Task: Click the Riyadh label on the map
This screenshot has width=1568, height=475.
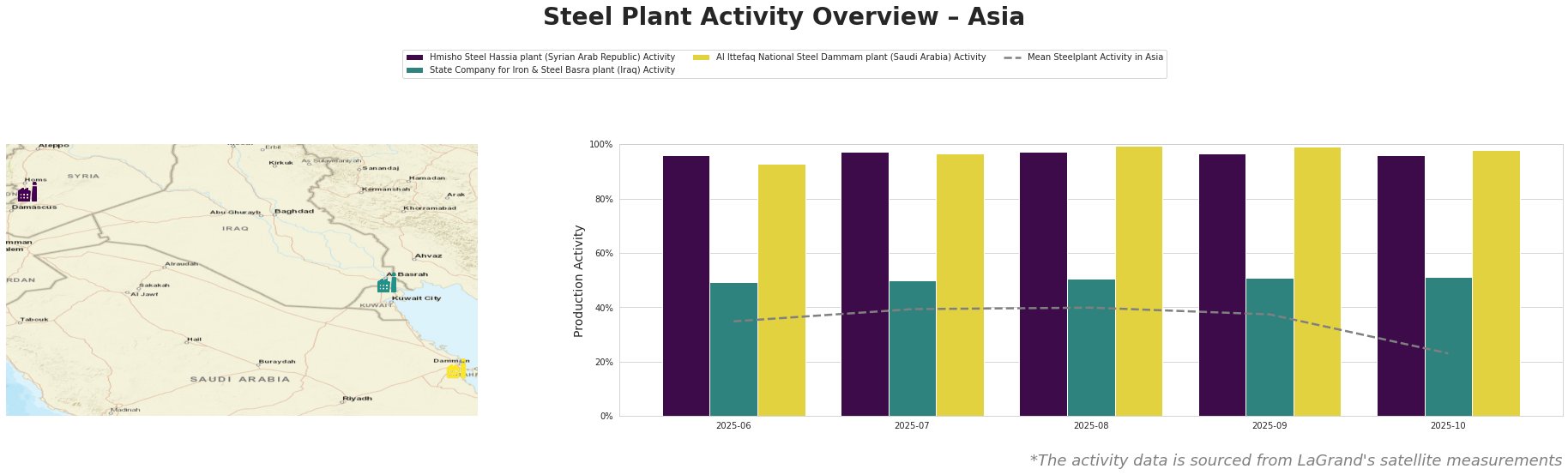Action: (357, 399)
